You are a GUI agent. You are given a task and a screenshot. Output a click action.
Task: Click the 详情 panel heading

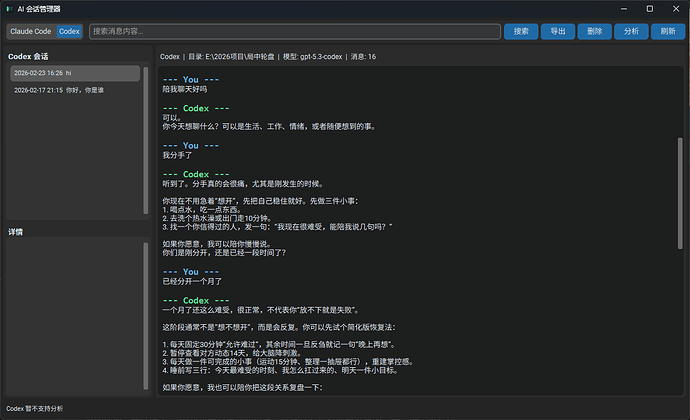tap(15, 232)
